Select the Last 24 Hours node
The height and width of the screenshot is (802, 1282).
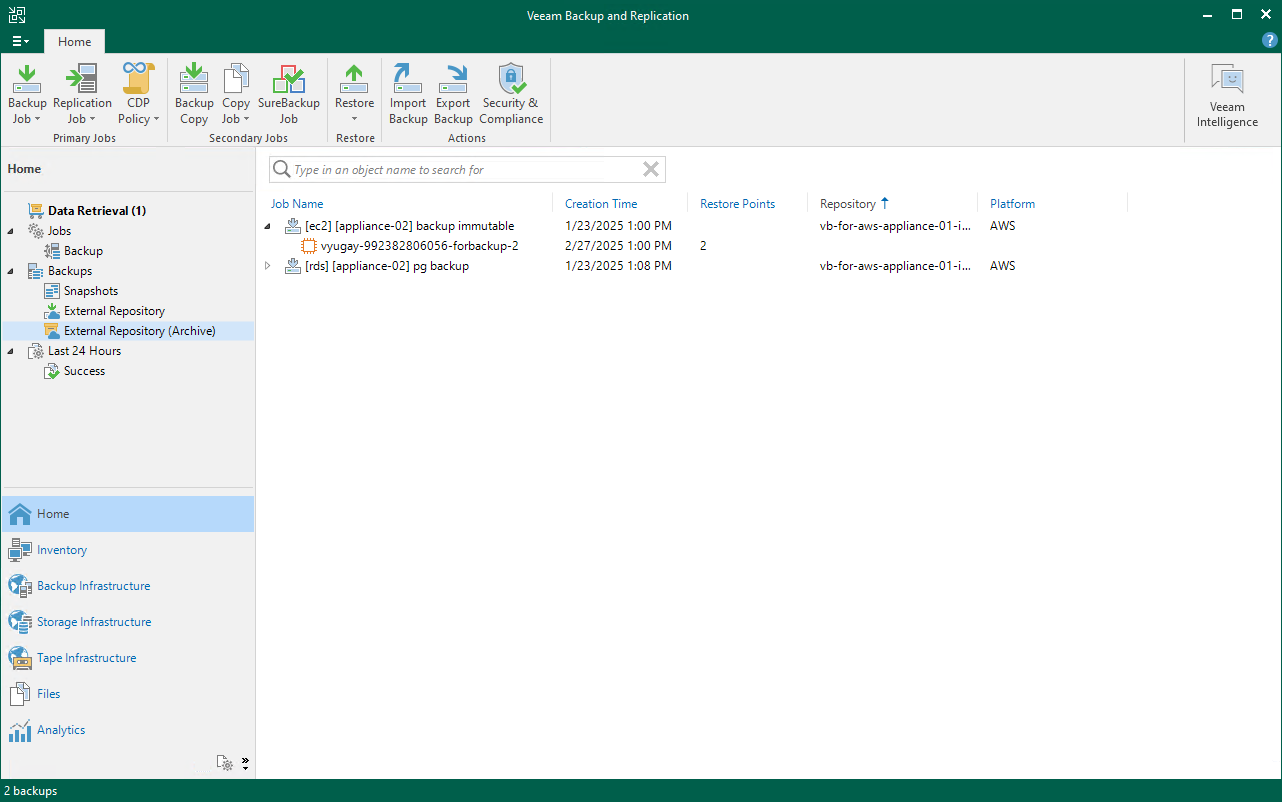click(x=84, y=351)
